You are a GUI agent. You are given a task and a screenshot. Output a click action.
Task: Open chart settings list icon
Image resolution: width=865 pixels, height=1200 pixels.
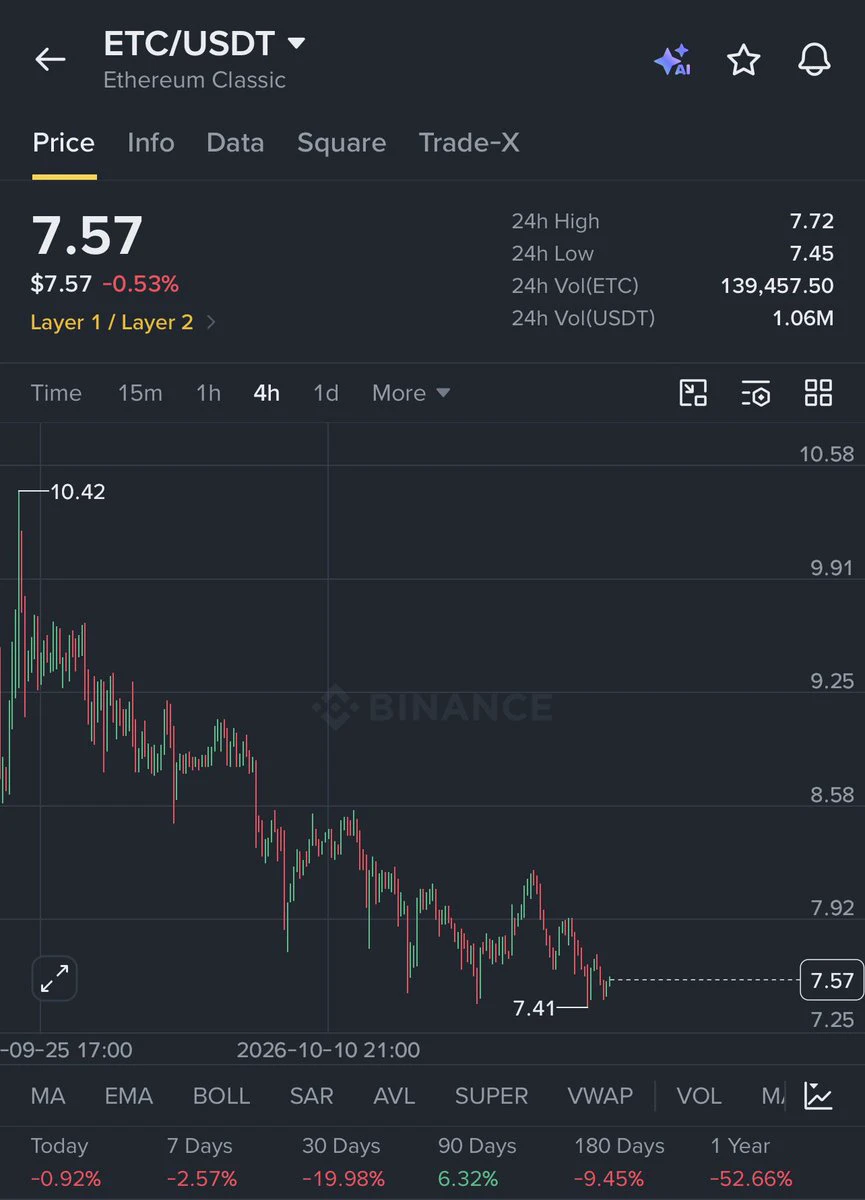tap(755, 393)
